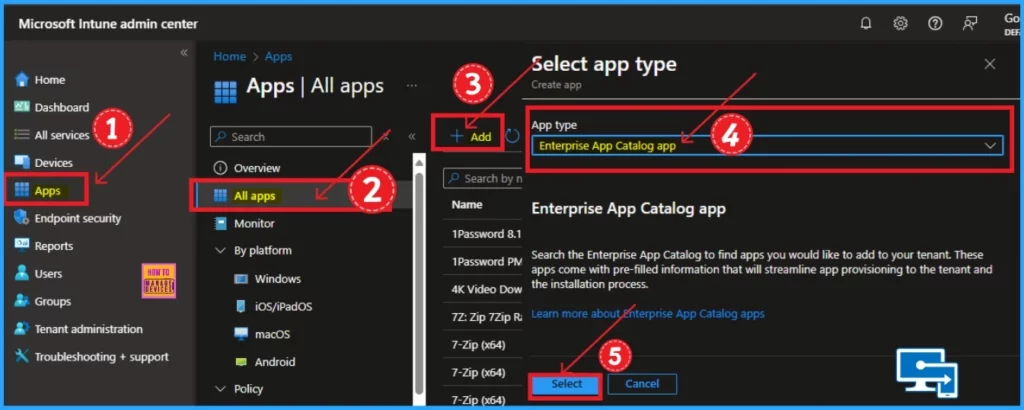
Task: Click the Overview info icon
Action: [x=221, y=168]
